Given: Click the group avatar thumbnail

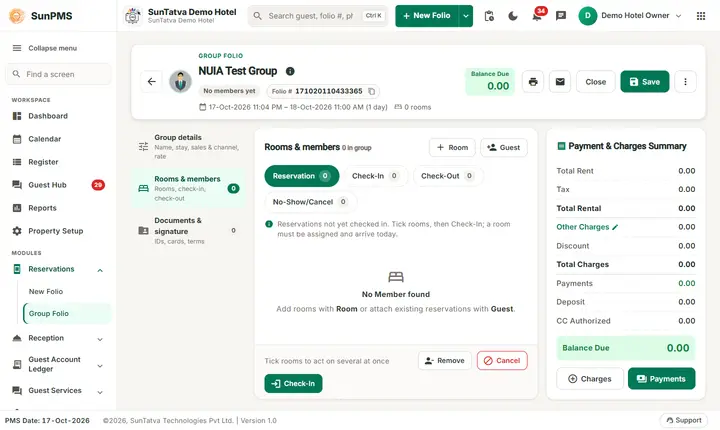Looking at the screenshot, I should (x=180, y=82).
